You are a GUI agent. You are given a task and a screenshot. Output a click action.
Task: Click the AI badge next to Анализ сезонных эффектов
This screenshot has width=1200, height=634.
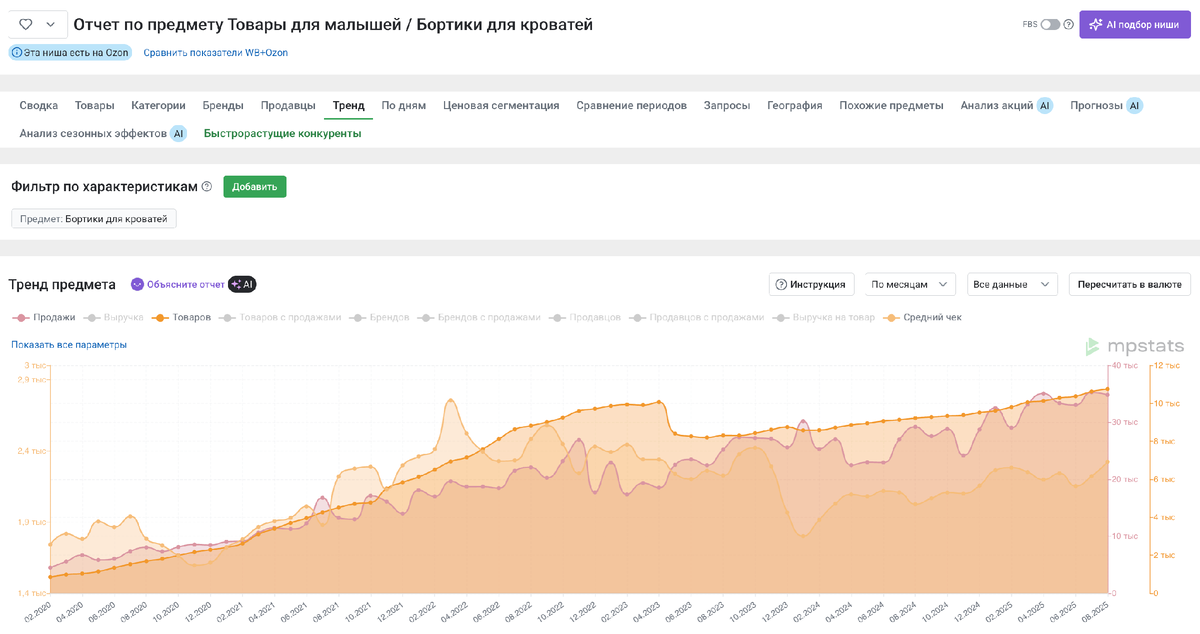tap(178, 133)
